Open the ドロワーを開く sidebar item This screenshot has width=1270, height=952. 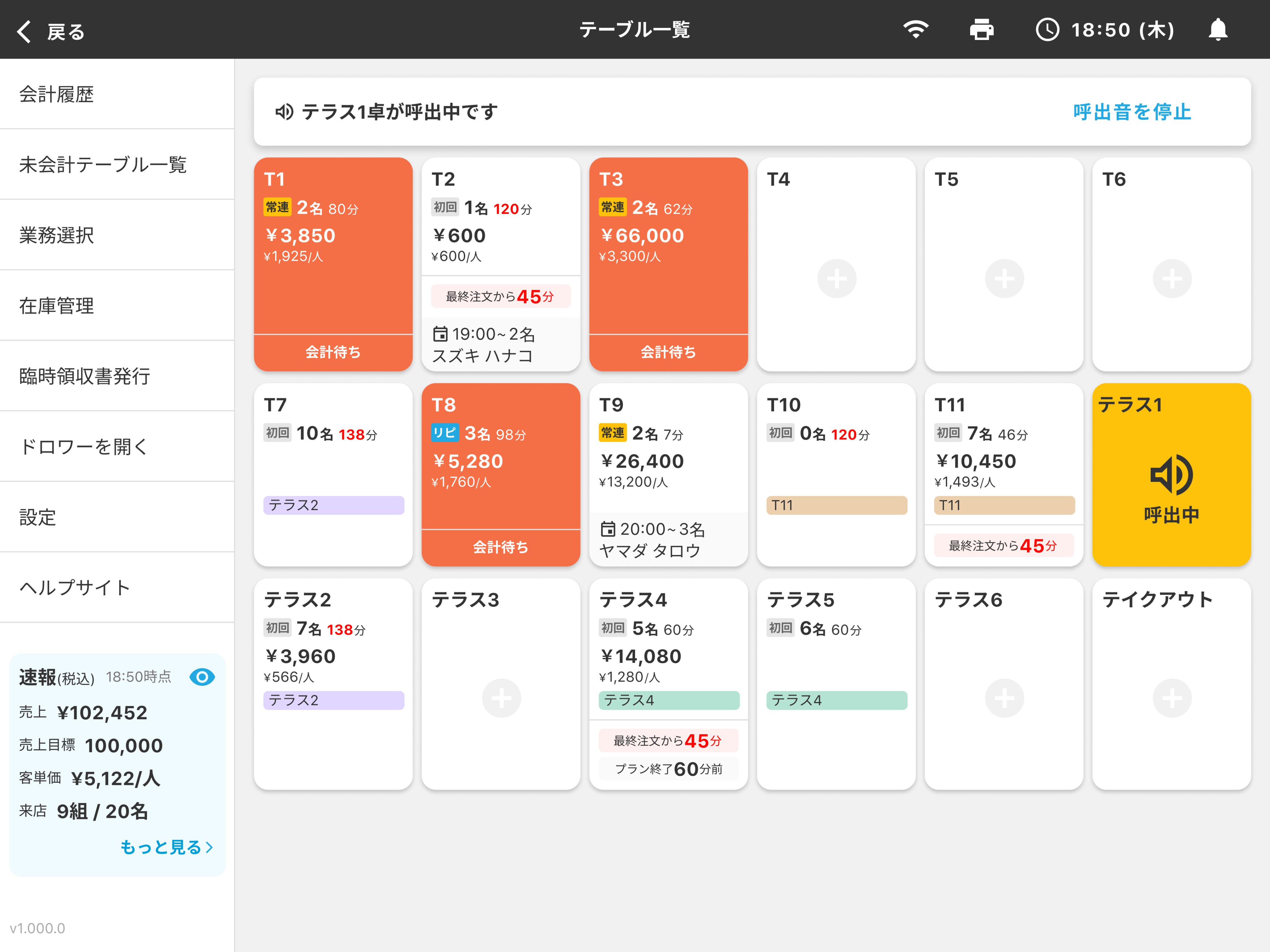[x=117, y=447]
